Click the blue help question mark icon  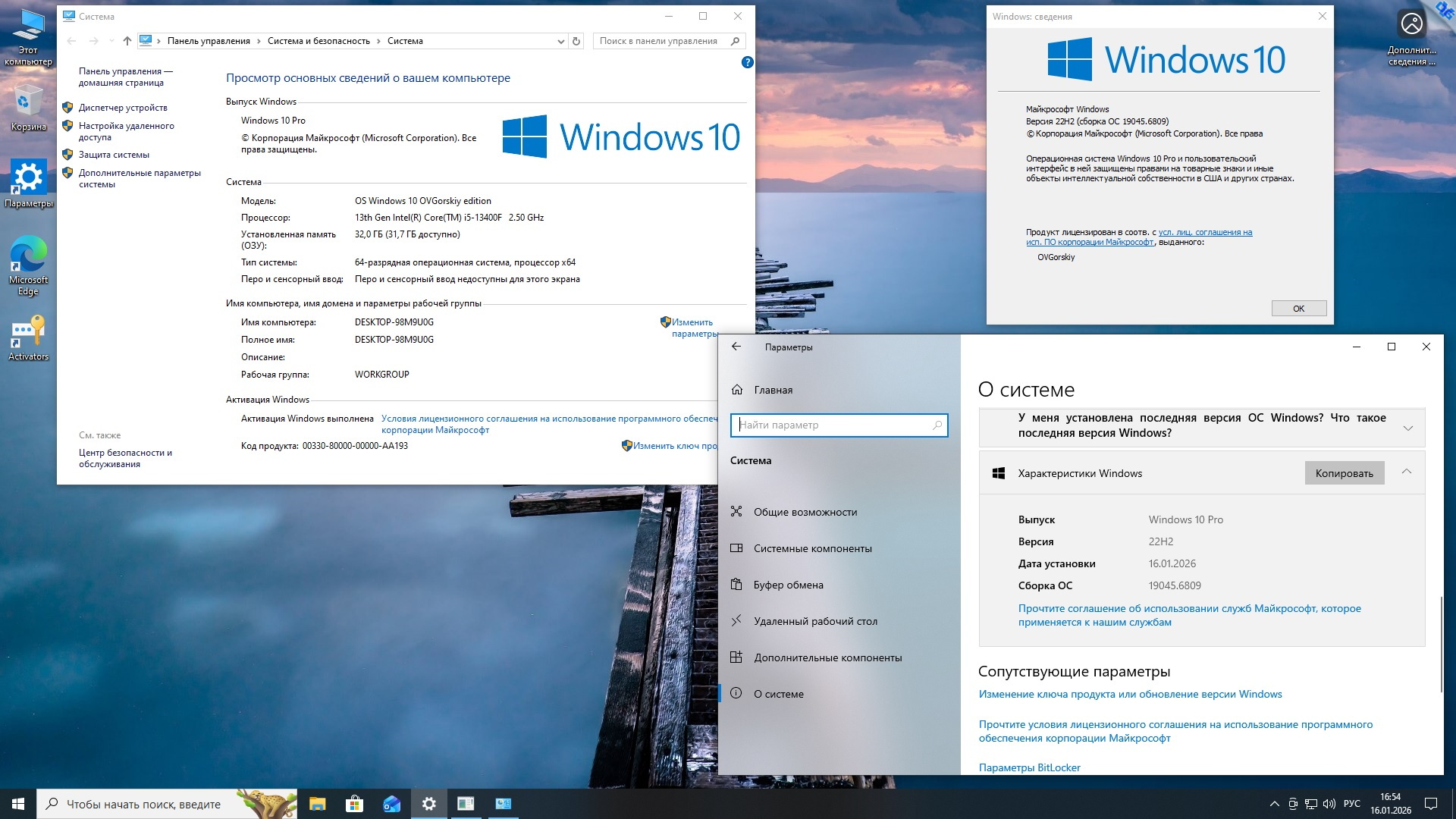click(x=747, y=63)
